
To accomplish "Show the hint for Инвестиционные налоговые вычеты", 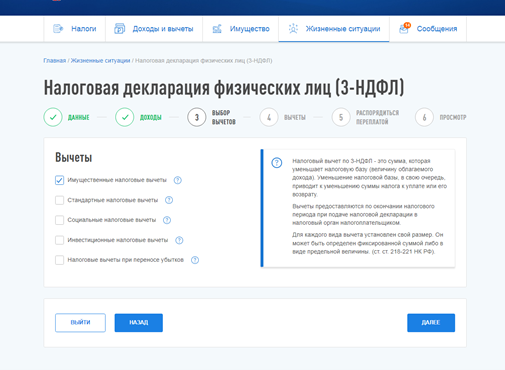I will [x=179, y=240].
